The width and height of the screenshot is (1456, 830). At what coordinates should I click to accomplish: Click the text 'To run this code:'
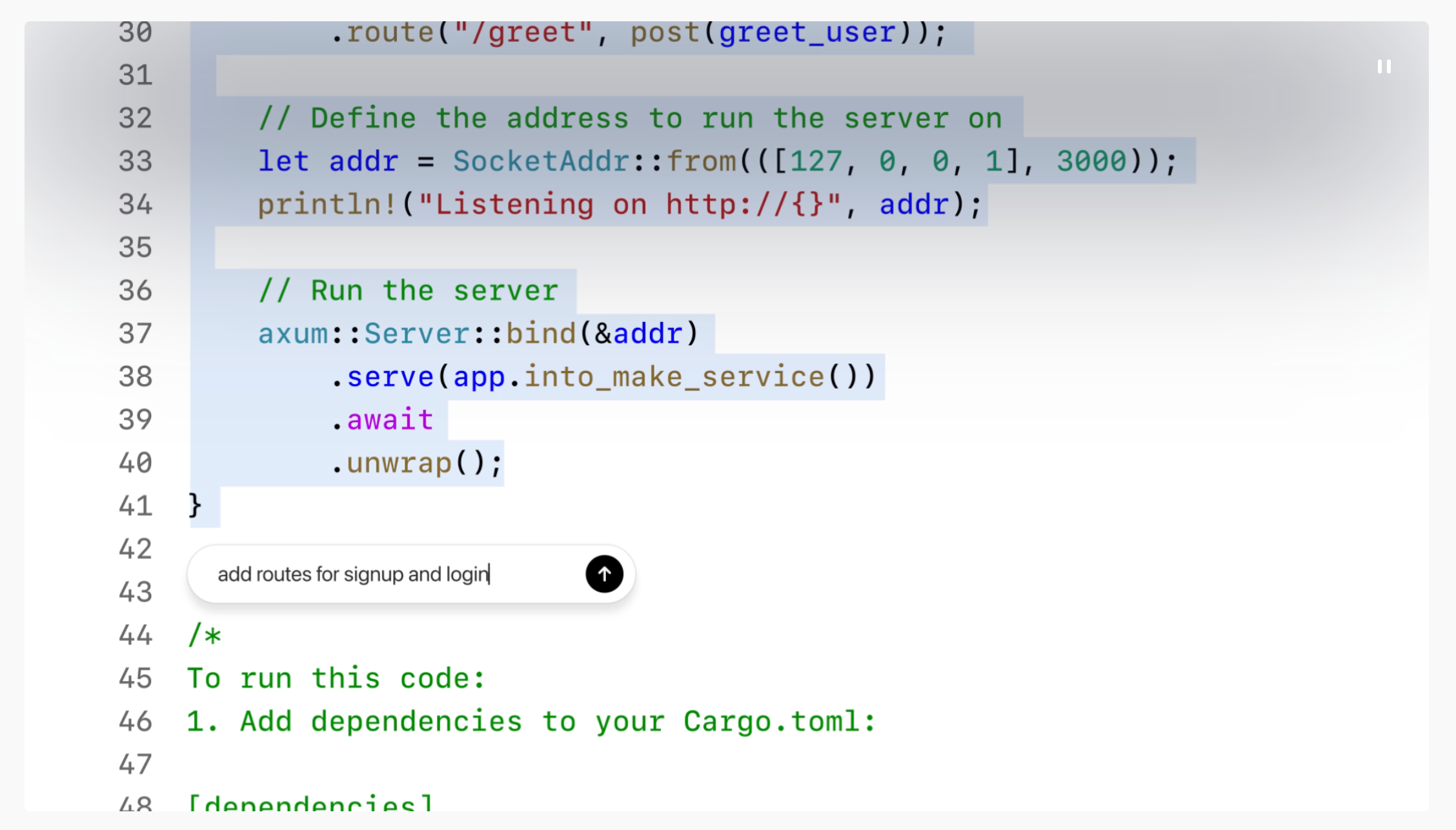coord(336,679)
